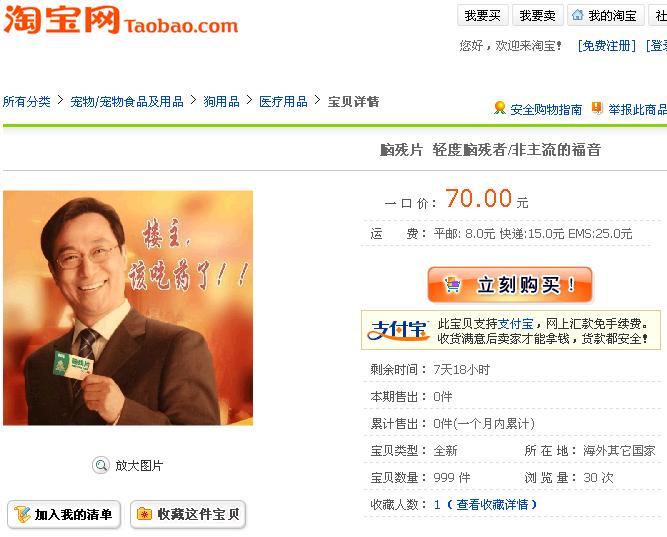This screenshot has width=667, height=537.
Task: Click the pencil icon on 加入我的清单
Action: coord(22,514)
